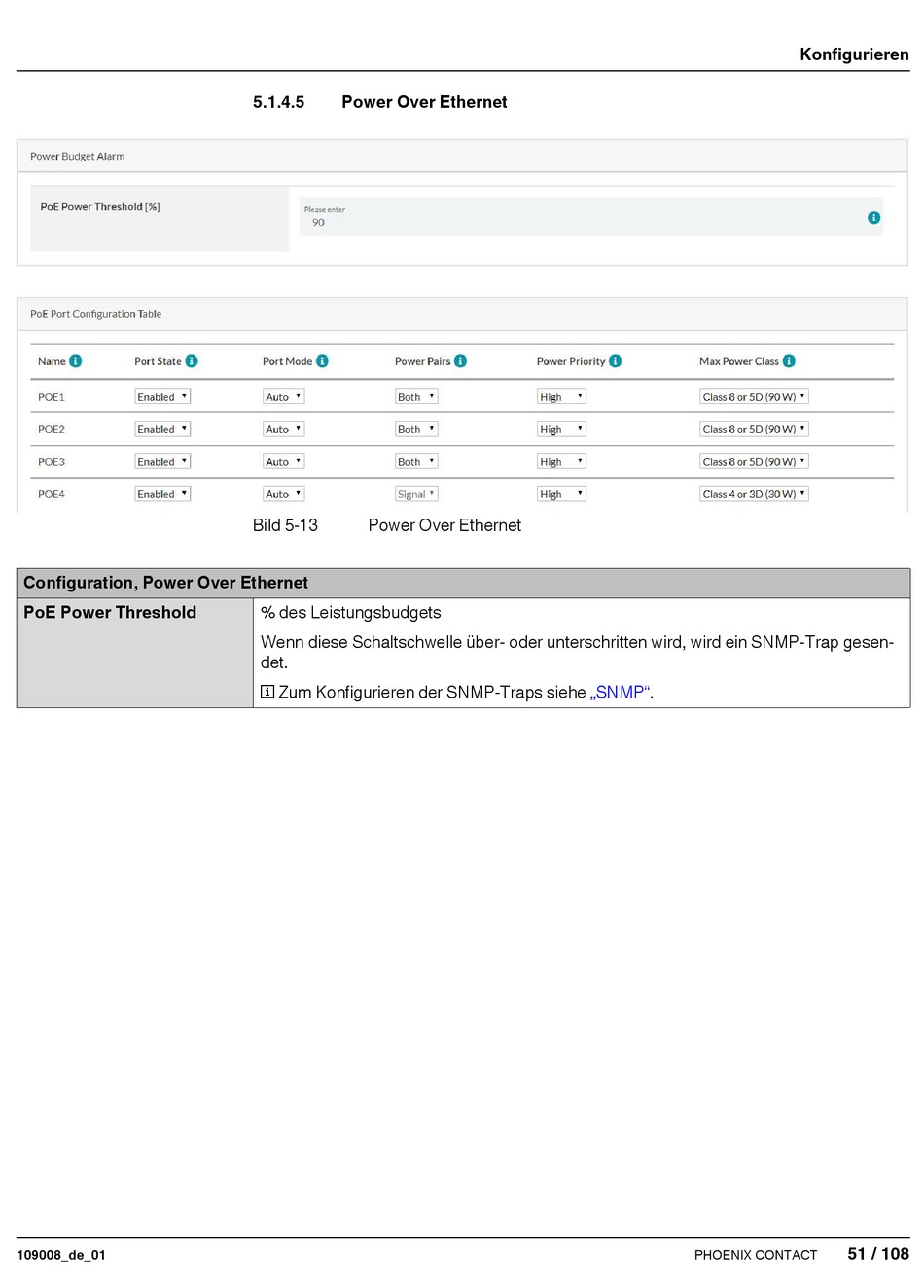Click the info icon next to Name
The image size is (924, 1288).
(x=76, y=361)
